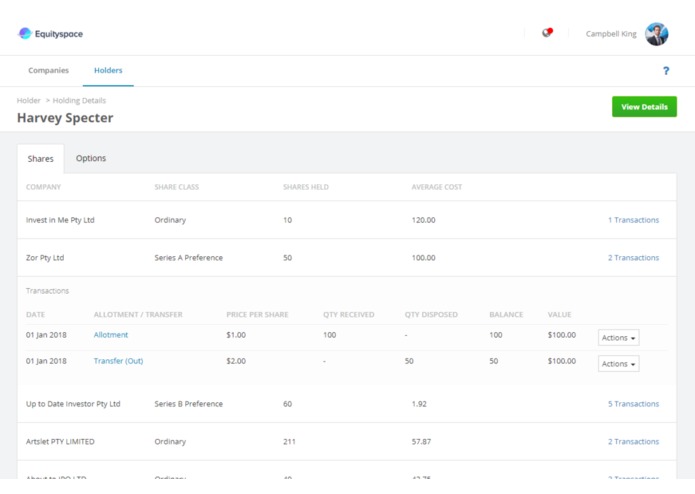
Task: Click the price per share $2.00
Action: pyautogui.click(x=236, y=361)
